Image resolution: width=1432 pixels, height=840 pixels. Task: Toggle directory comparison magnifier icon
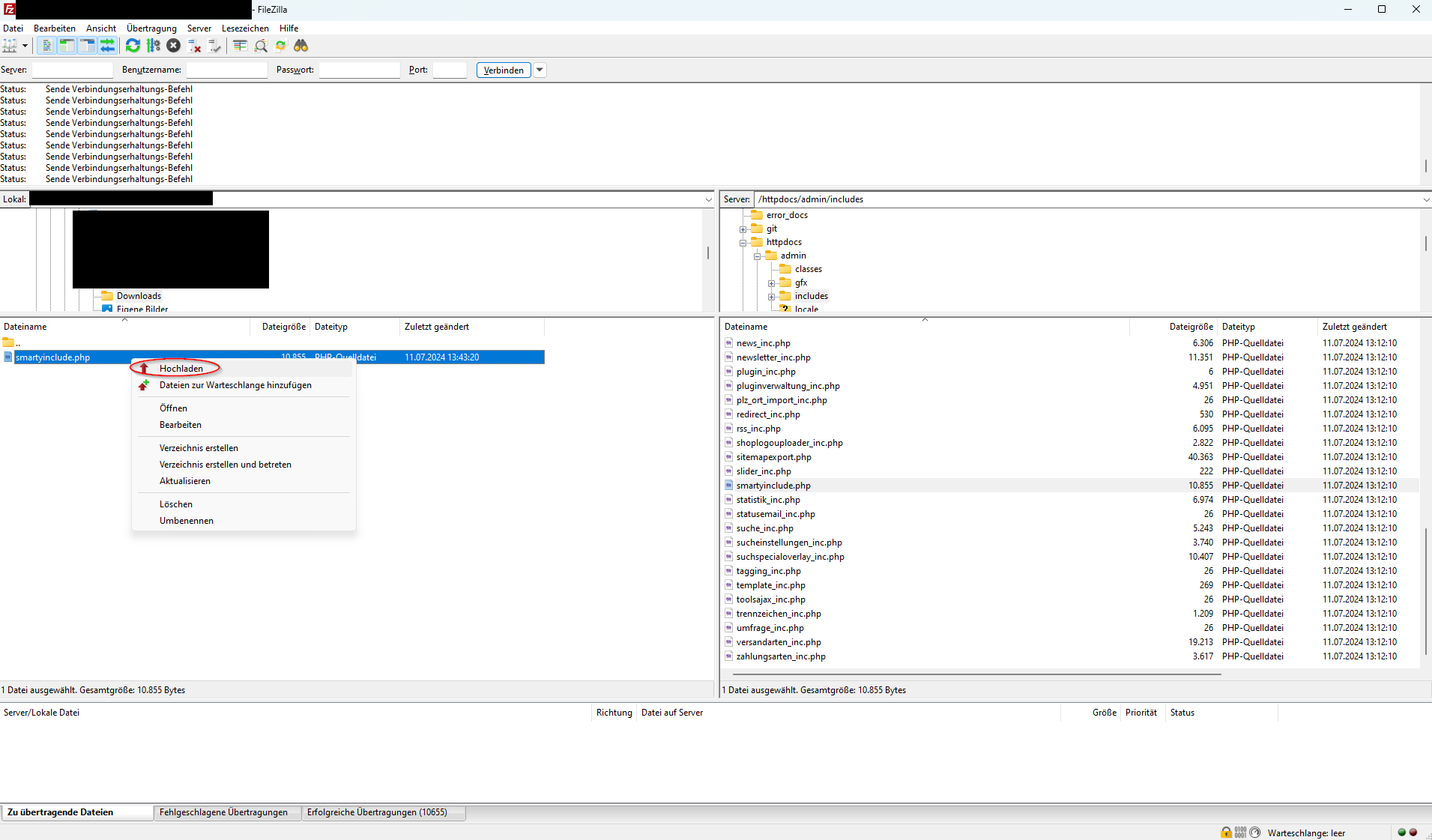tap(261, 46)
